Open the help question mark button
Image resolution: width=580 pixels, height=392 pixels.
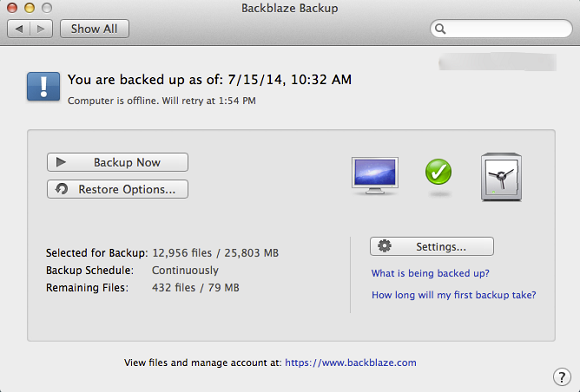click(562, 377)
